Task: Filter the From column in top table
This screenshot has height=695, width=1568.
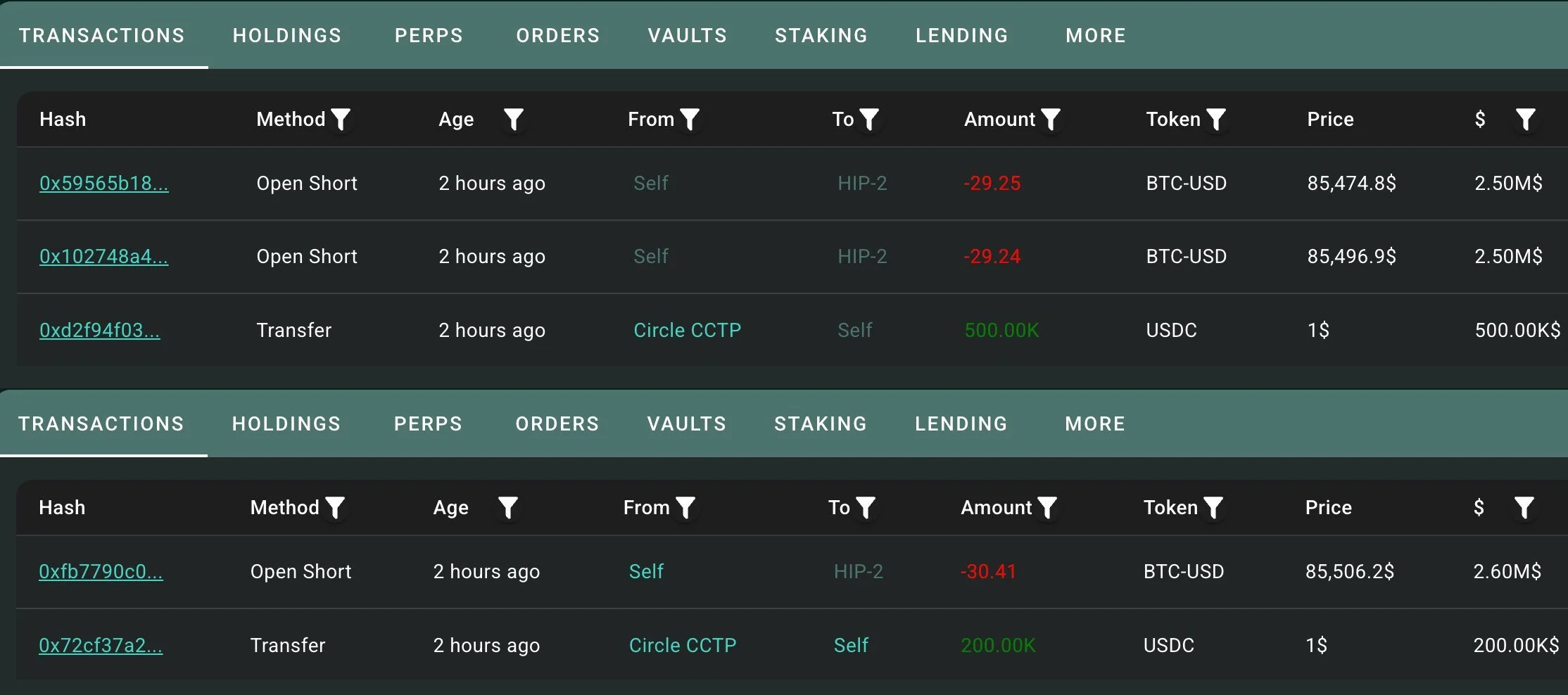Action: [x=690, y=120]
